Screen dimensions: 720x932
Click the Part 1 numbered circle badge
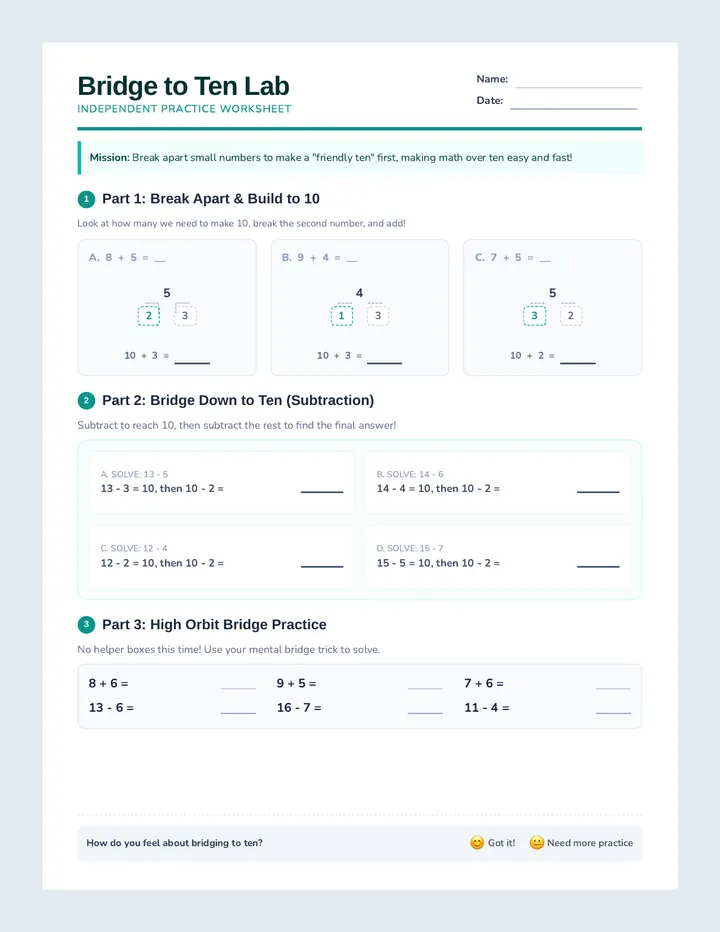click(x=86, y=199)
